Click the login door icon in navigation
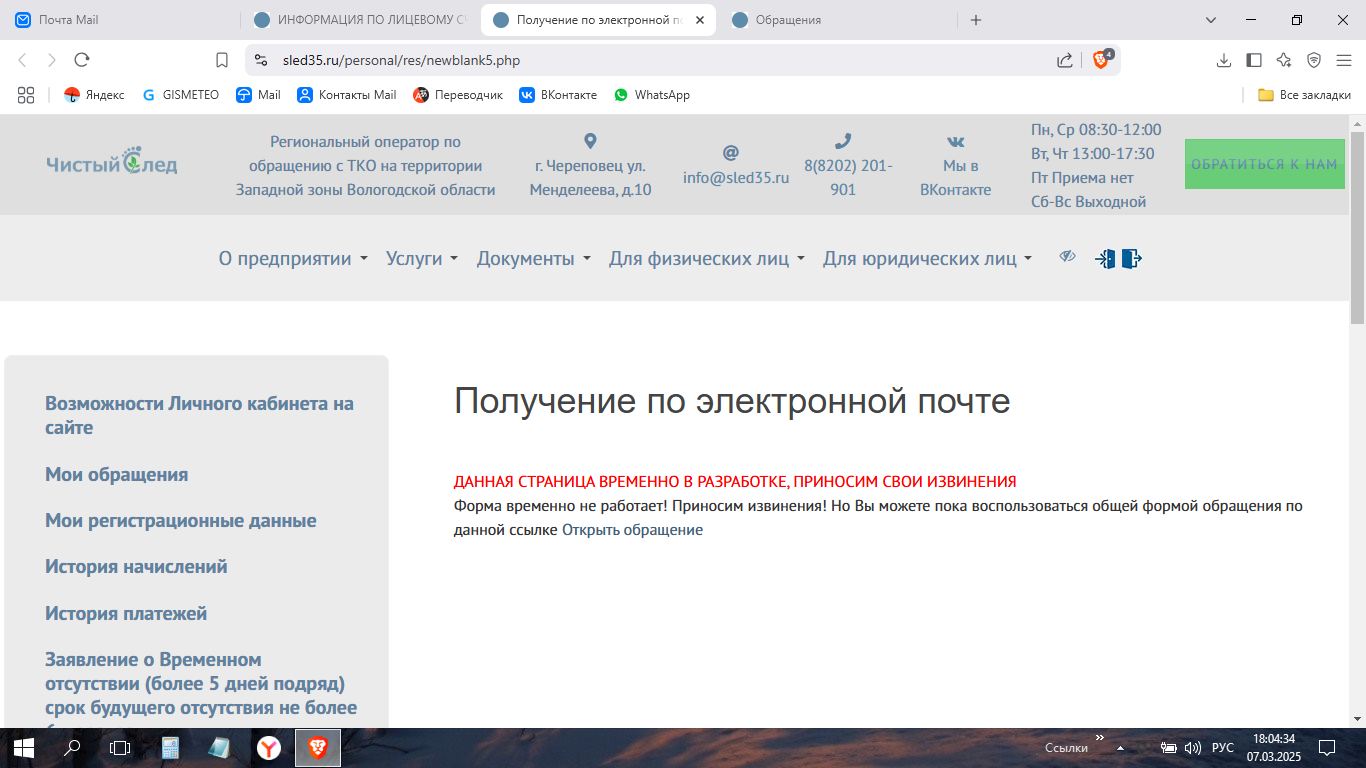The height and width of the screenshot is (768, 1366). pos(1105,259)
